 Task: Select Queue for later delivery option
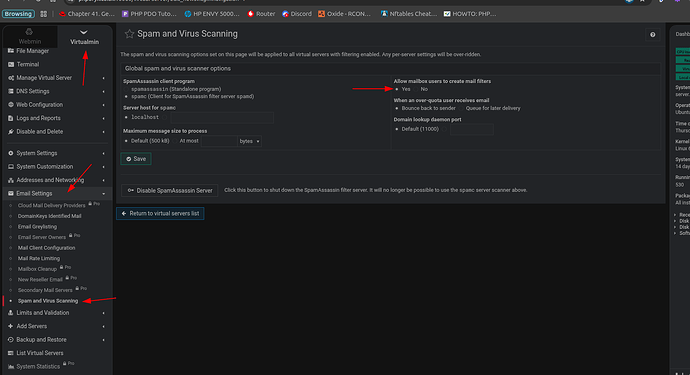(x=461, y=108)
